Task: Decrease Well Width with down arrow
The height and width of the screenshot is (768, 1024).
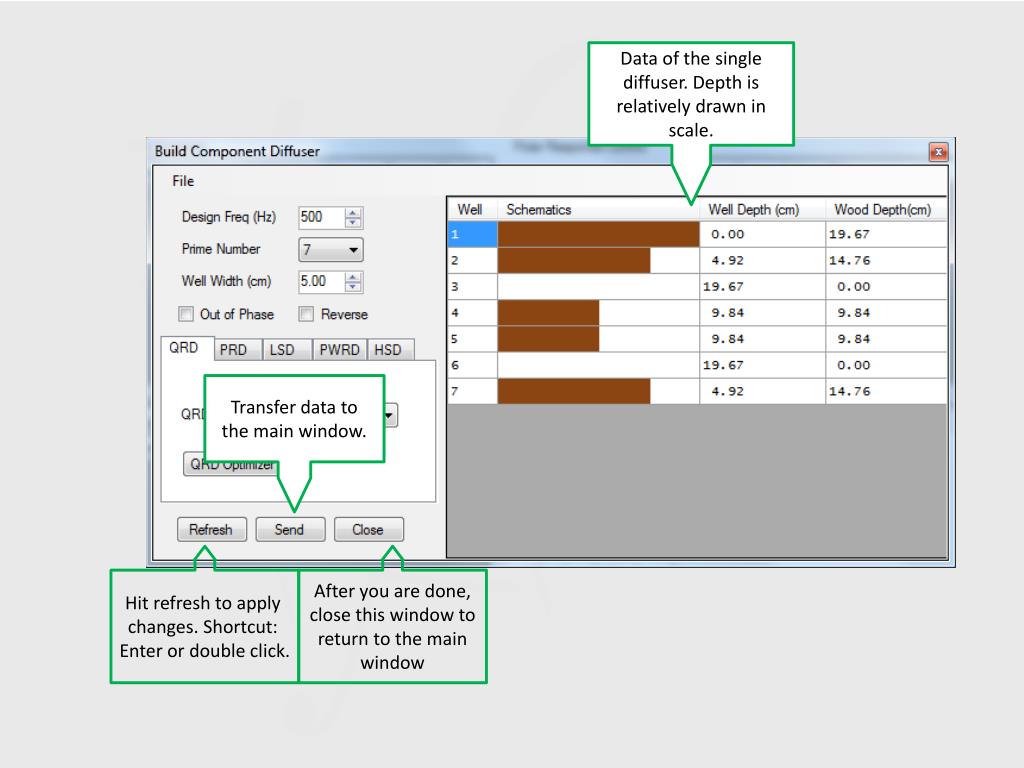Action: pyautogui.click(x=353, y=287)
